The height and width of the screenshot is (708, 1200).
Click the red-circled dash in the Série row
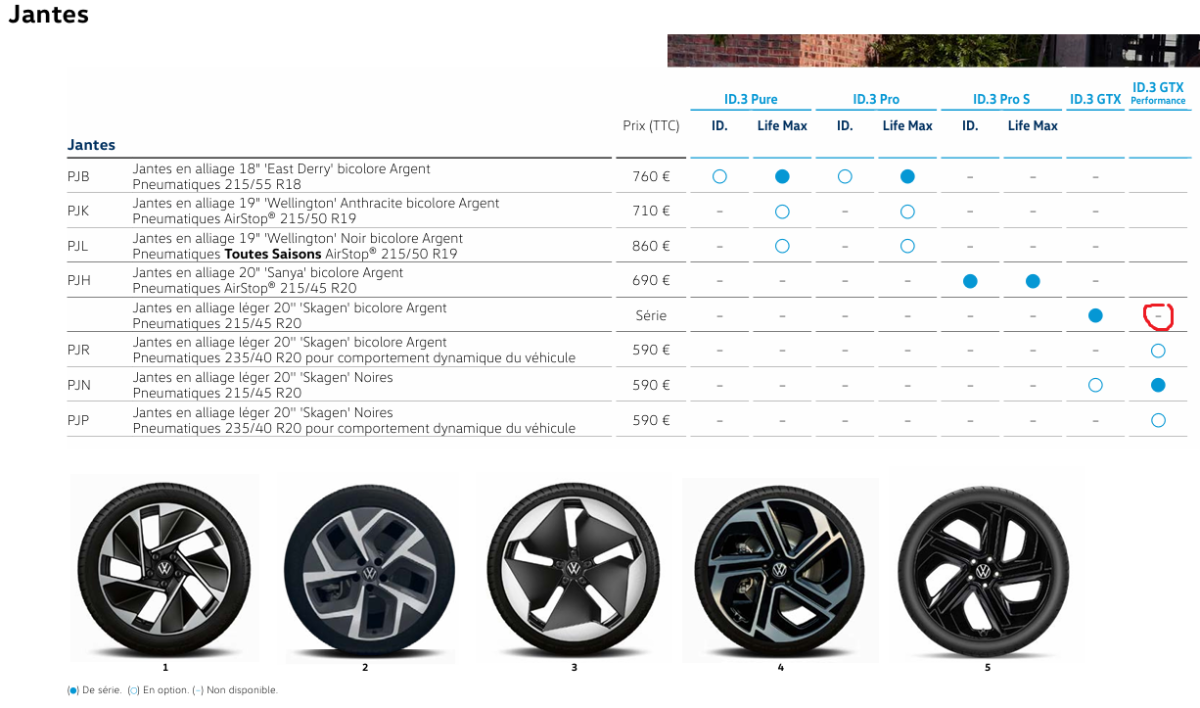1157,317
